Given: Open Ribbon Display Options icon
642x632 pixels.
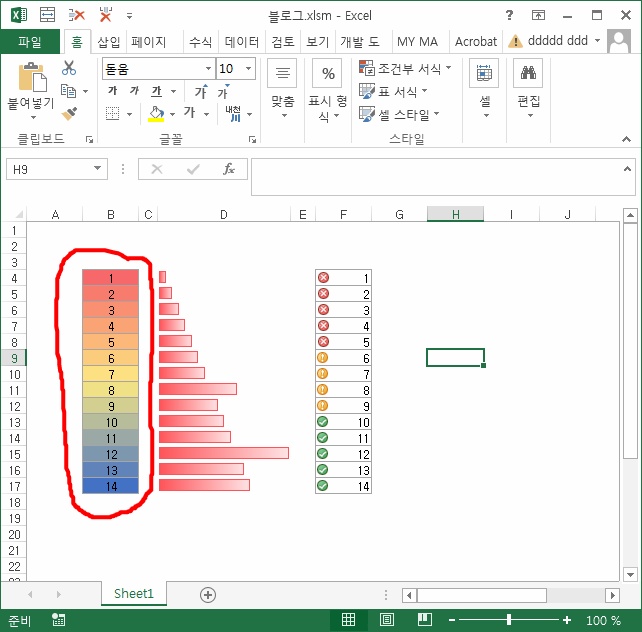Looking at the screenshot, I should (x=538, y=16).
